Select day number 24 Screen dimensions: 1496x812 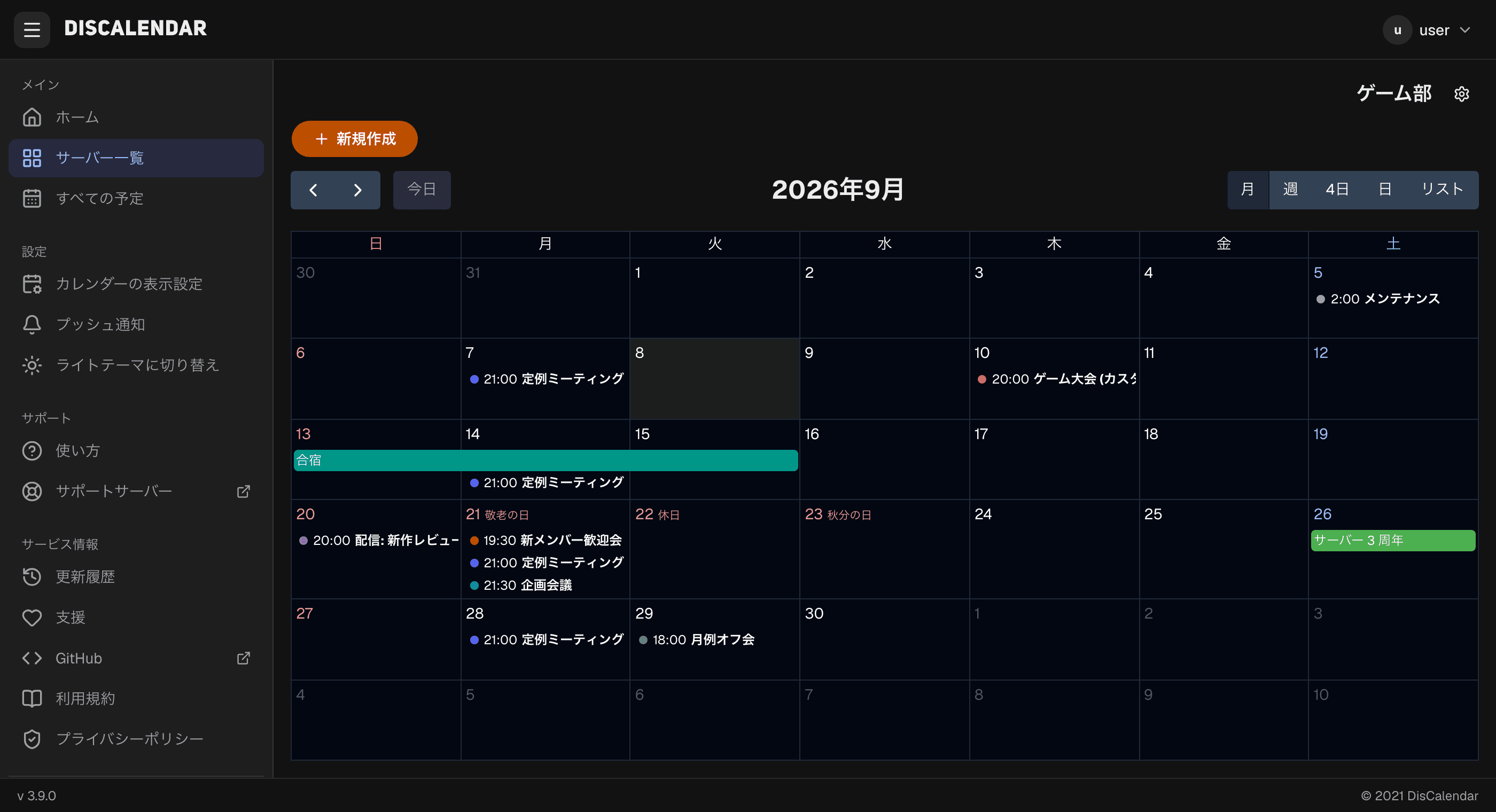[x=983, y=514]
